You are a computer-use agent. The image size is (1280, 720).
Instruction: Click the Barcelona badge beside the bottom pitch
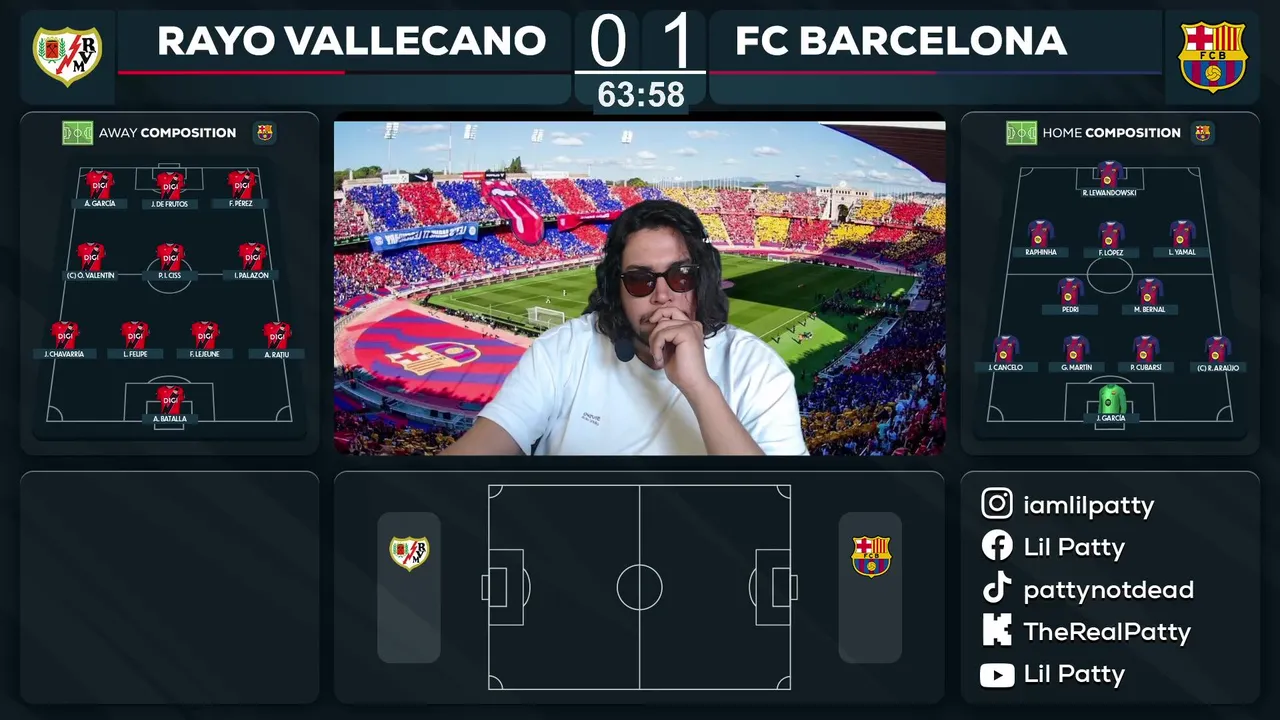tap(870, 556)
